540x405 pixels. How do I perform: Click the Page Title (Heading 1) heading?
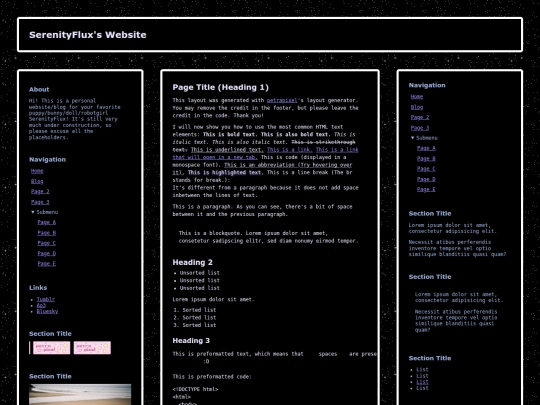pyautogui.click(x=220, y=87)
